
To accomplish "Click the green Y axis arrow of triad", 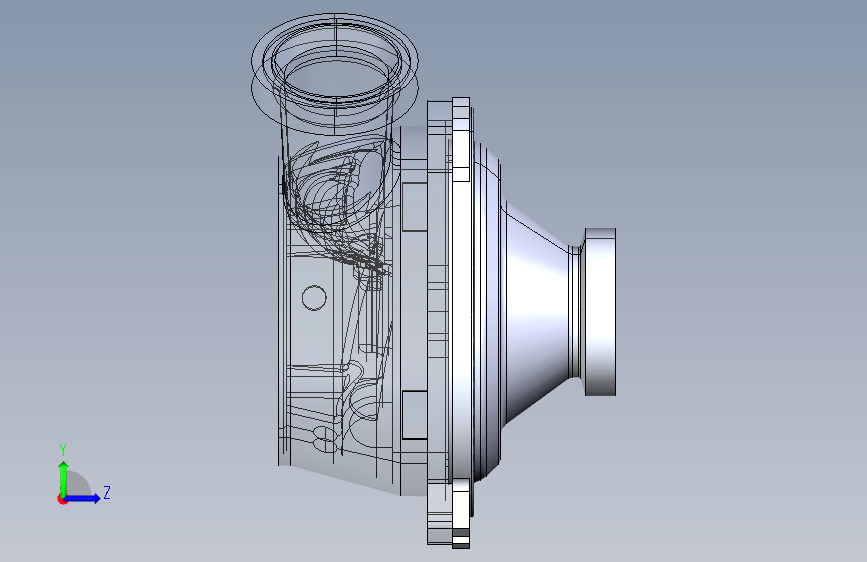I will [x=64, y=479].
